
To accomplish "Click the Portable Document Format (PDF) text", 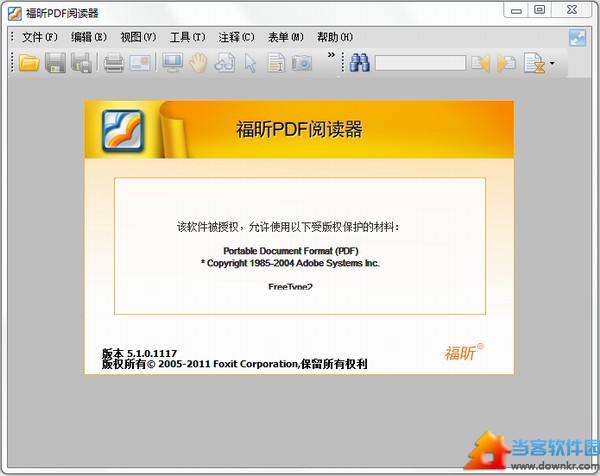I will (291, 251).
